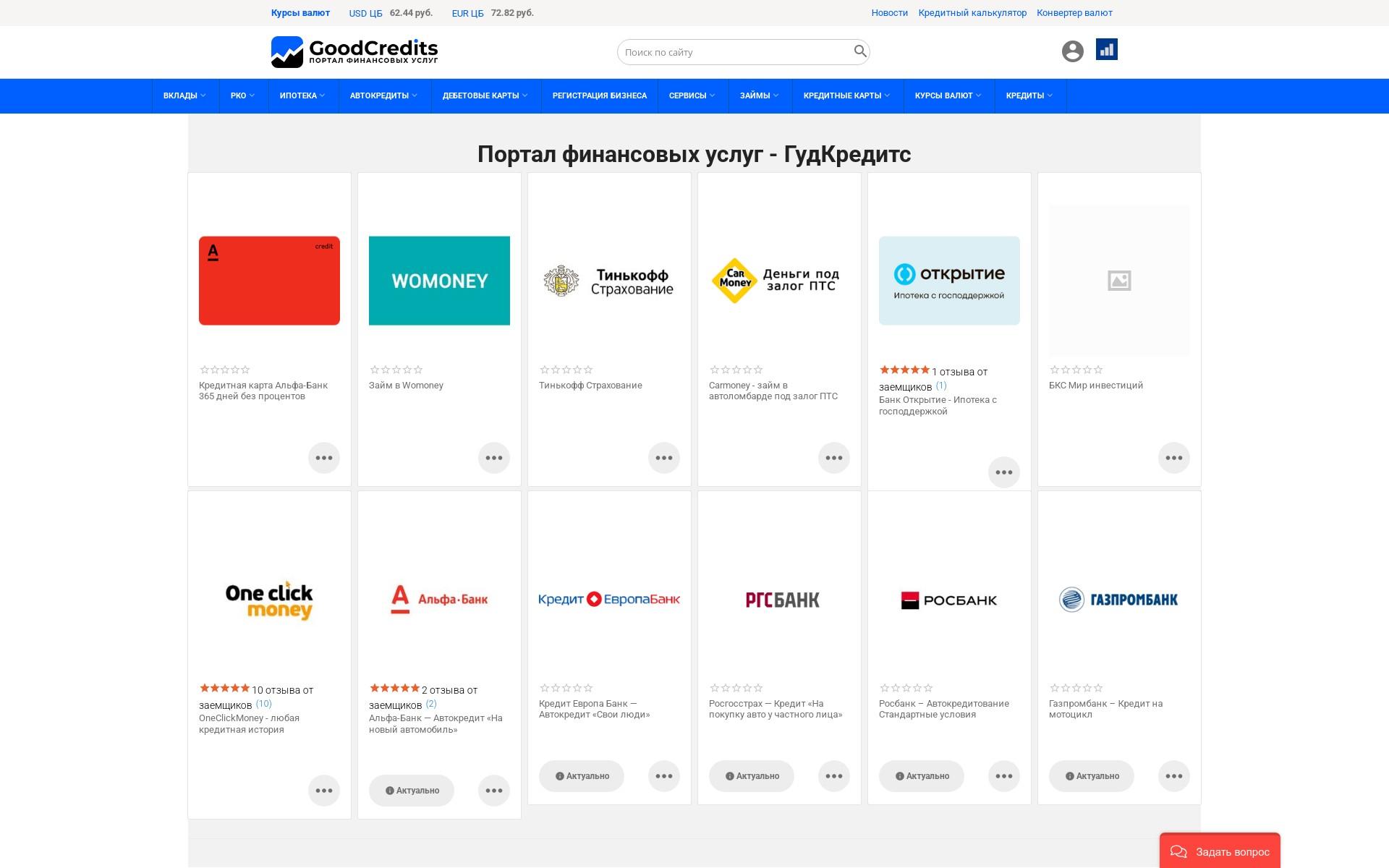
Task: Click the star rating on Carmoney card
Action: coord(736,370)
